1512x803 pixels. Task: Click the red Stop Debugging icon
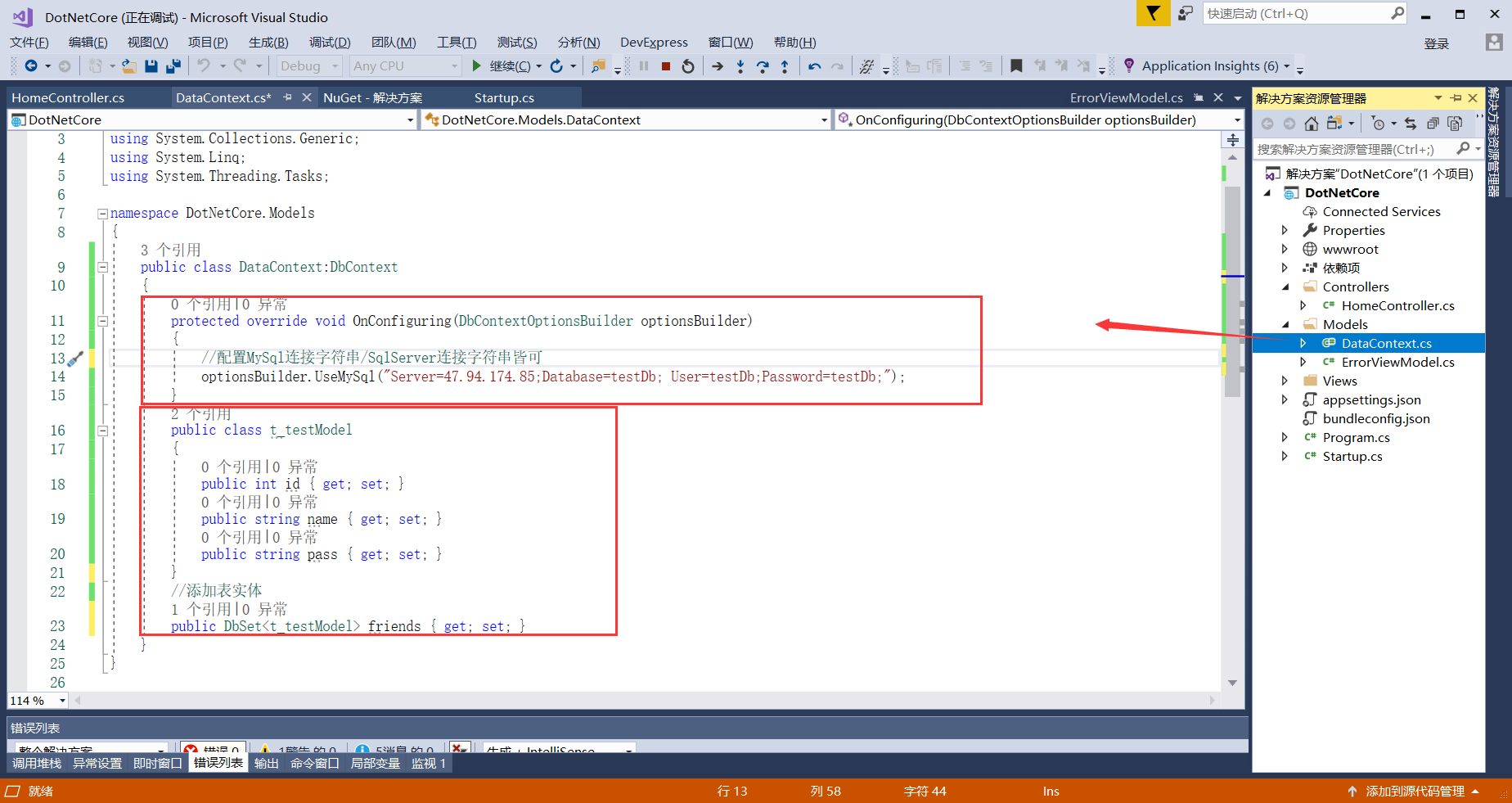[x=664, y=65]
